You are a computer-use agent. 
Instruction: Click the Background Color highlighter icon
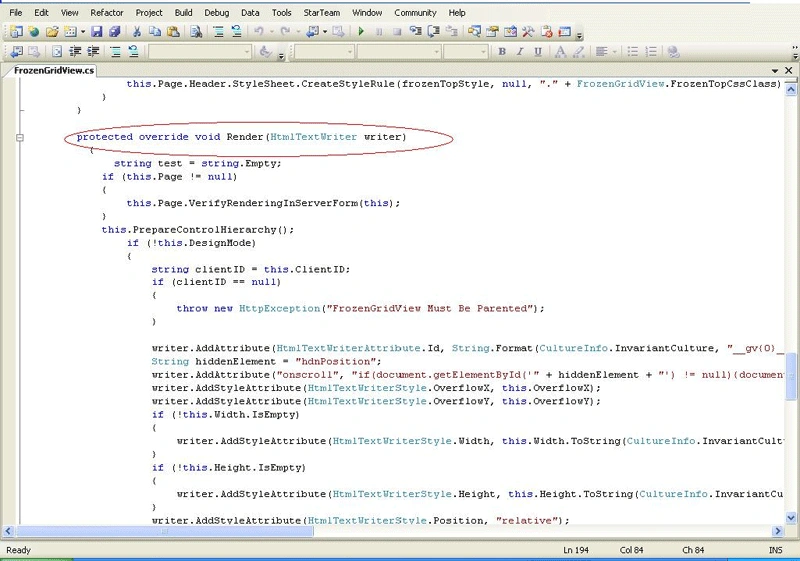(x=578, y=52)
